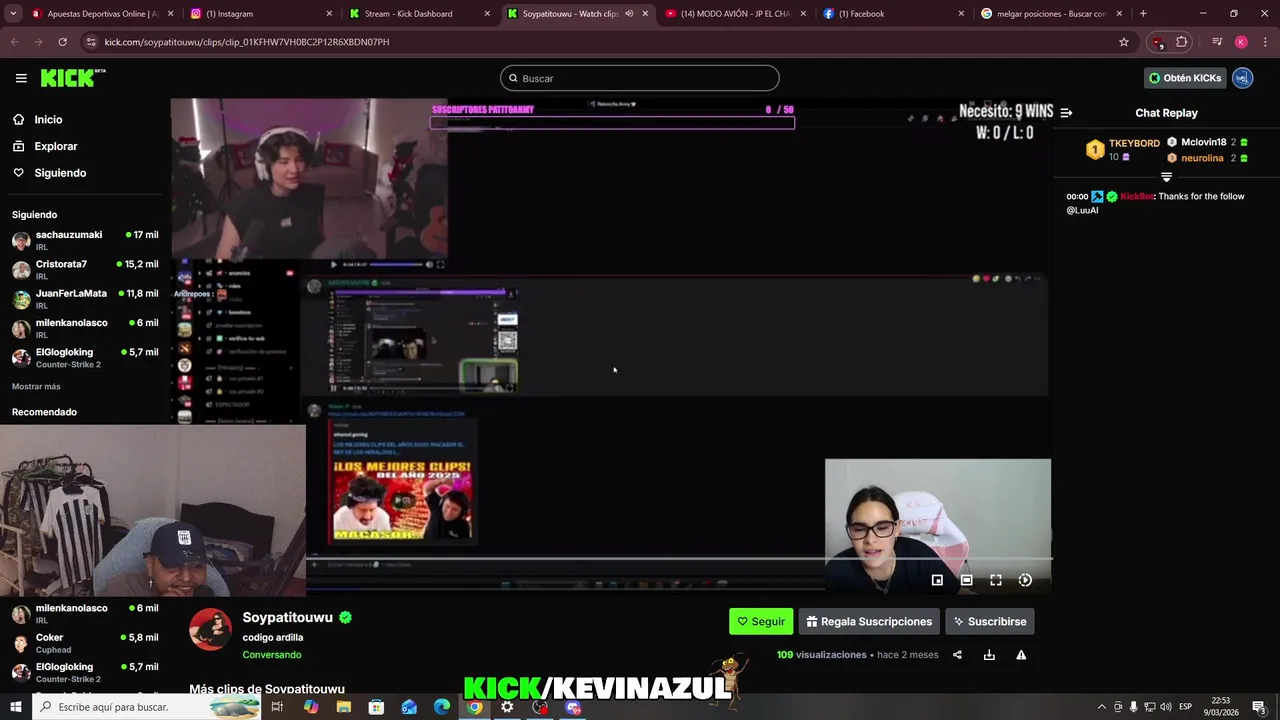Open media control music icon
Screen dimensions: 1280x720
pos(1217,42)
